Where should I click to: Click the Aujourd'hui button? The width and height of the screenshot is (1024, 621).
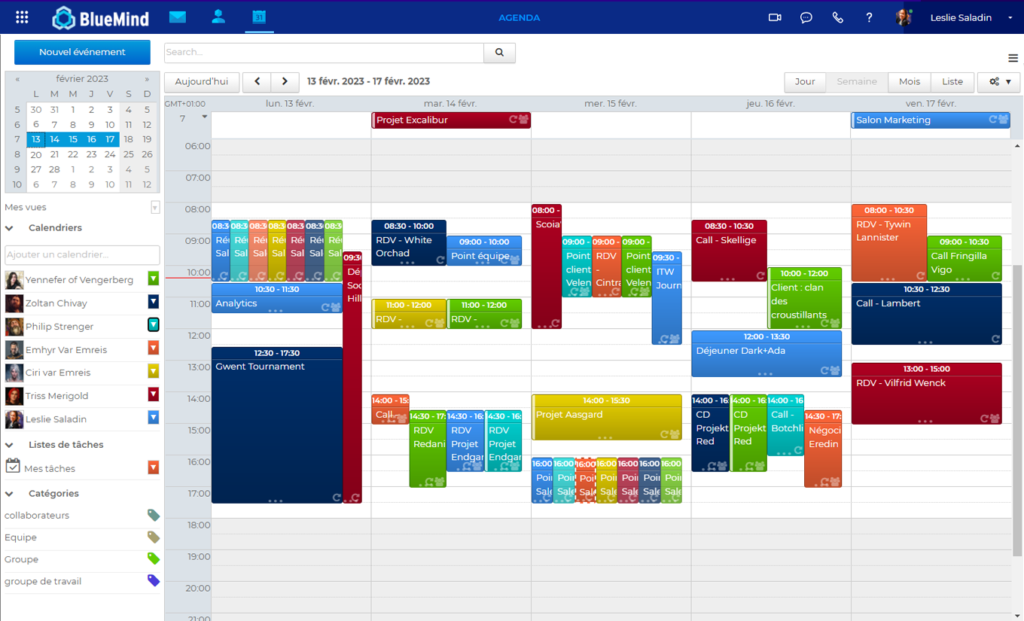(x=201, y=82)
